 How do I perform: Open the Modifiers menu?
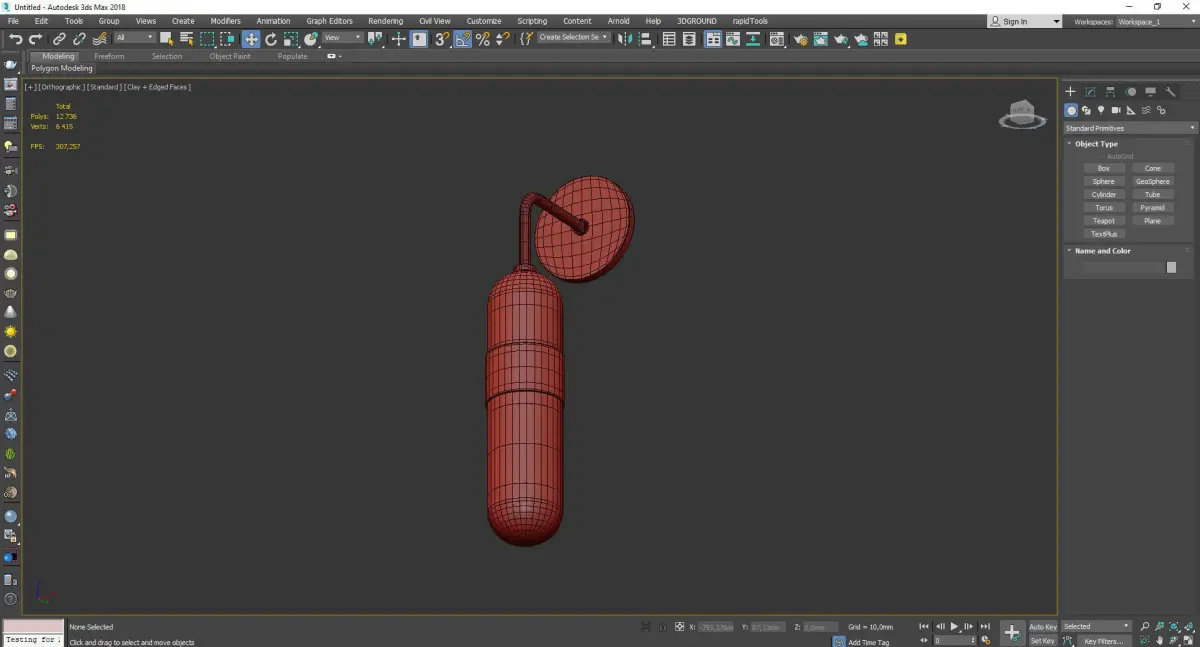pyautogui.click(x=225, y=21)
